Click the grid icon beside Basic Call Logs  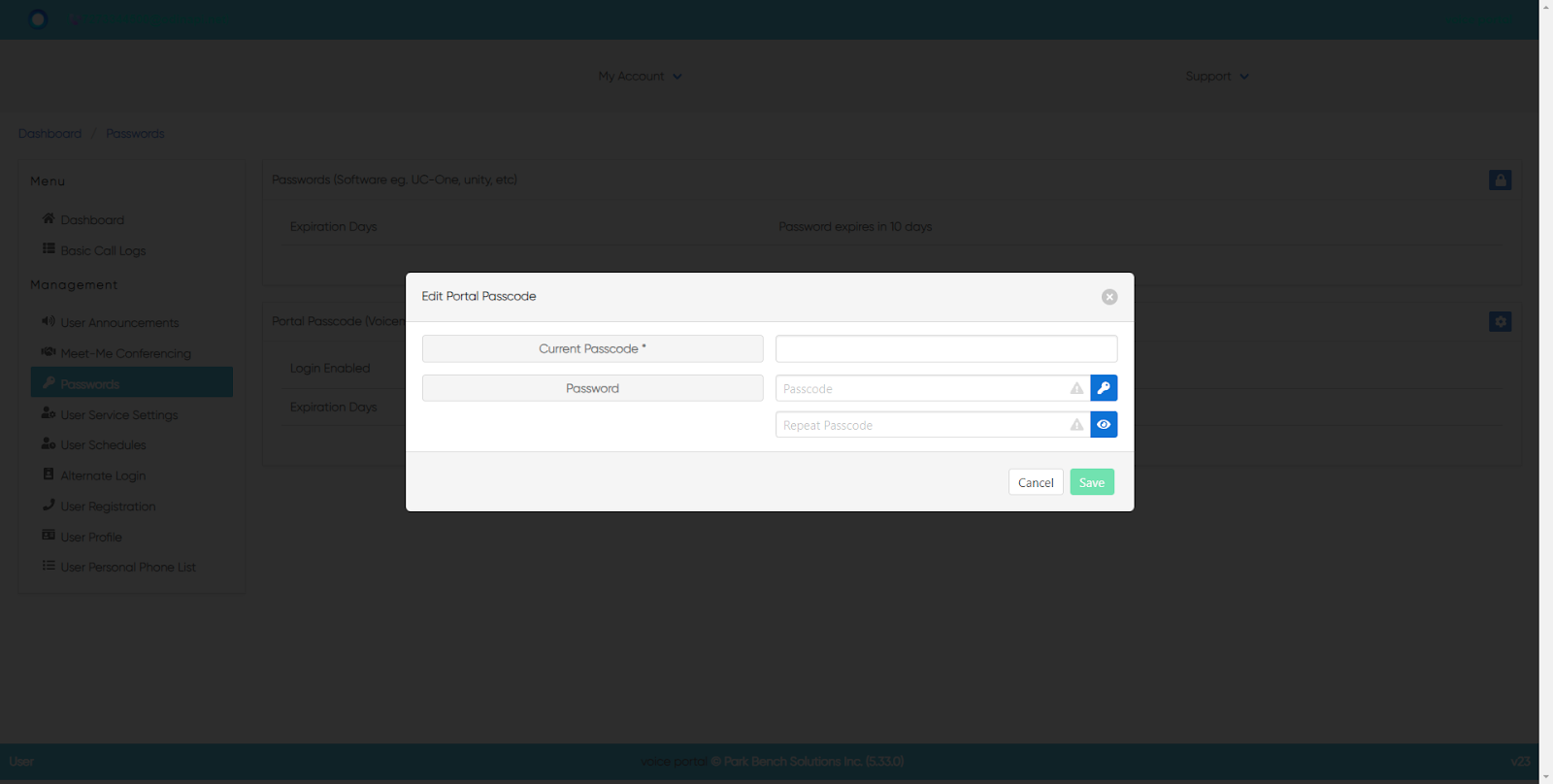click(49, 248)
